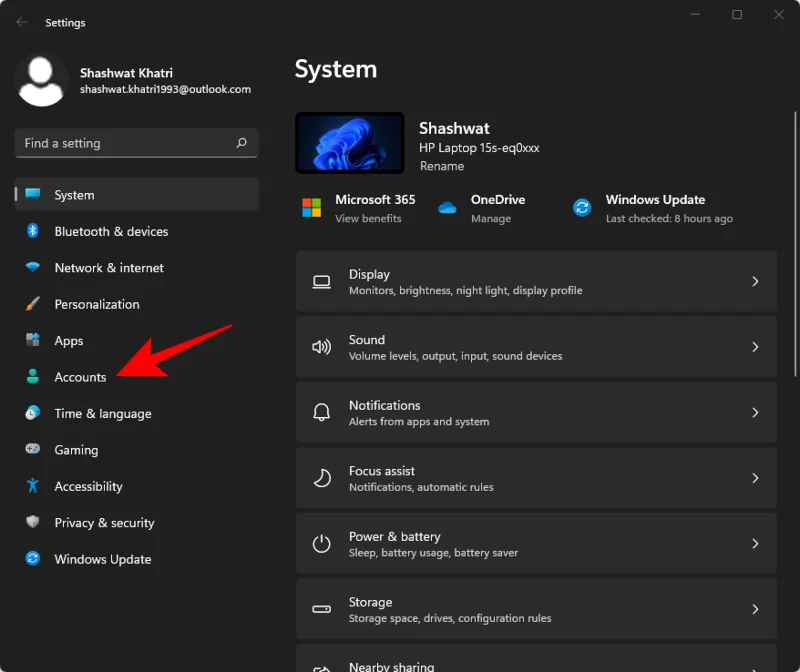
Task: Expand the Sound settings chevron
Action: coord(756,347)
